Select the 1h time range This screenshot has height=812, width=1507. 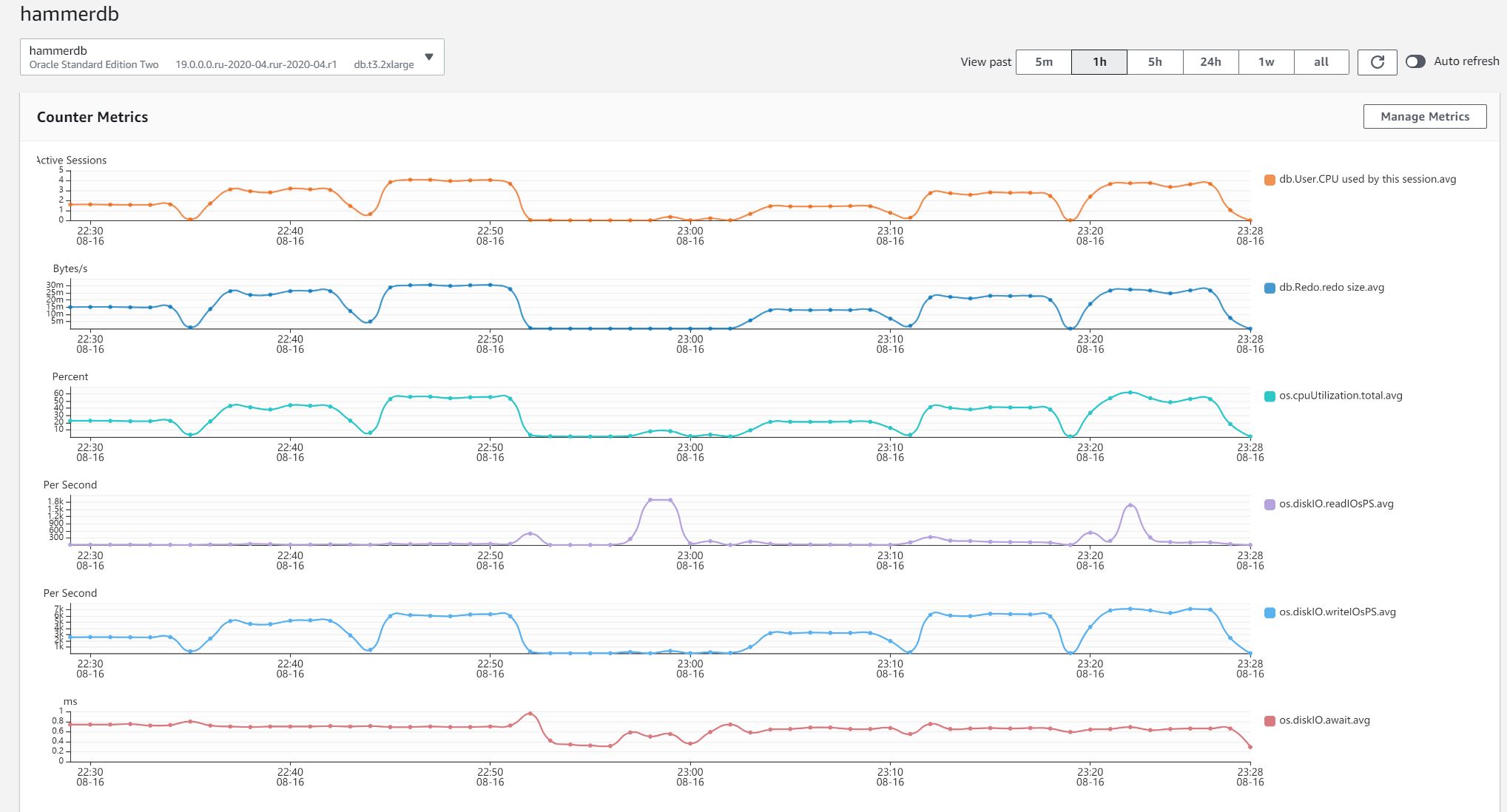1099,62
